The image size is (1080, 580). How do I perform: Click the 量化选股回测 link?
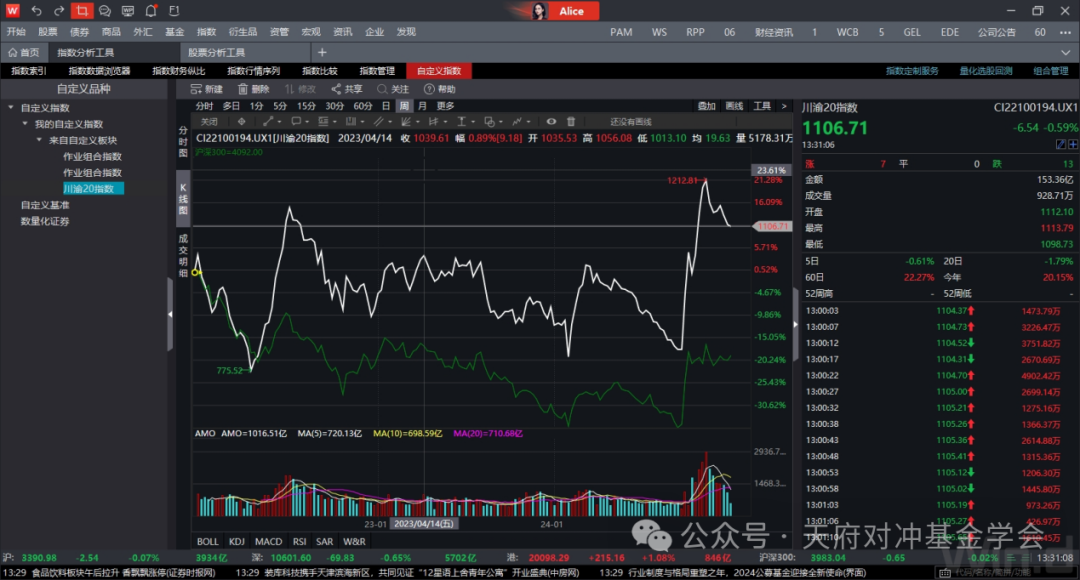click(985, 71)
